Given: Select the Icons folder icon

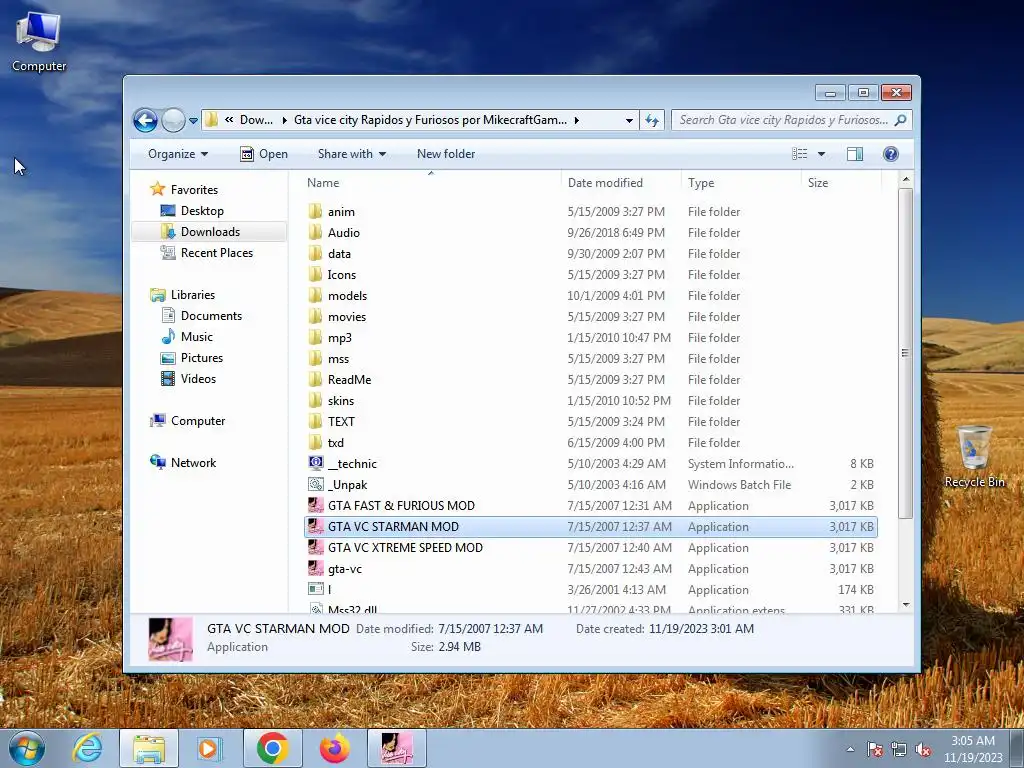Looking at the screenshot, I should point(315,274).
